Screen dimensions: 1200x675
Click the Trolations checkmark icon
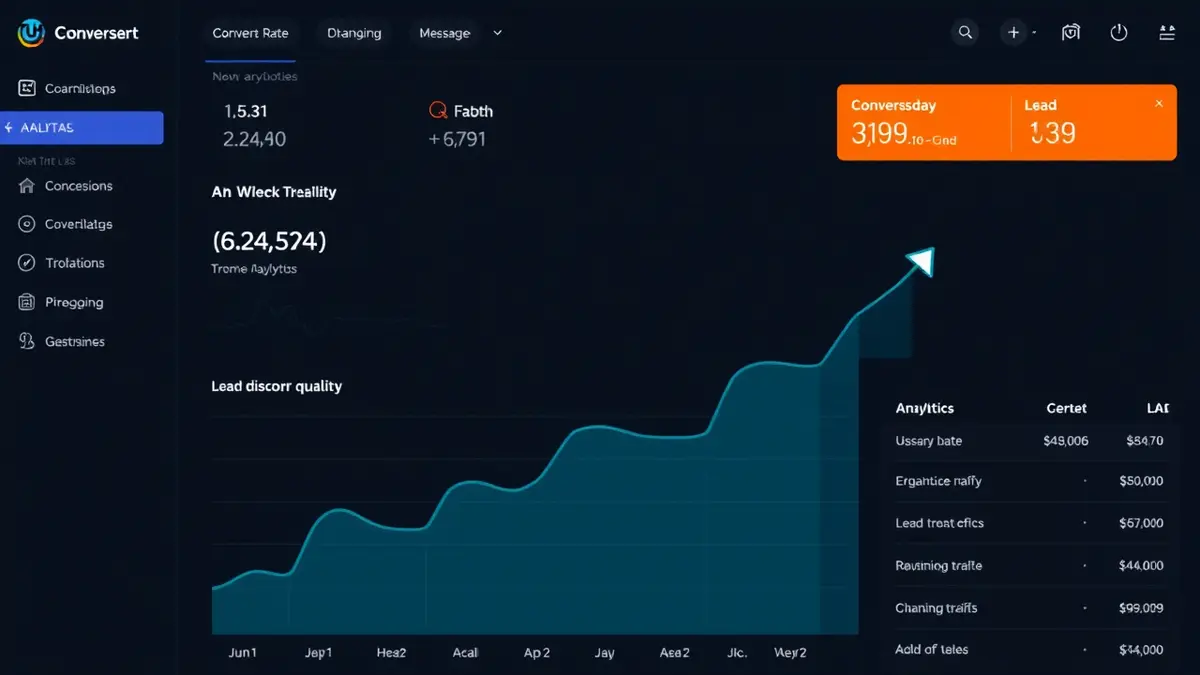point(27,263)
